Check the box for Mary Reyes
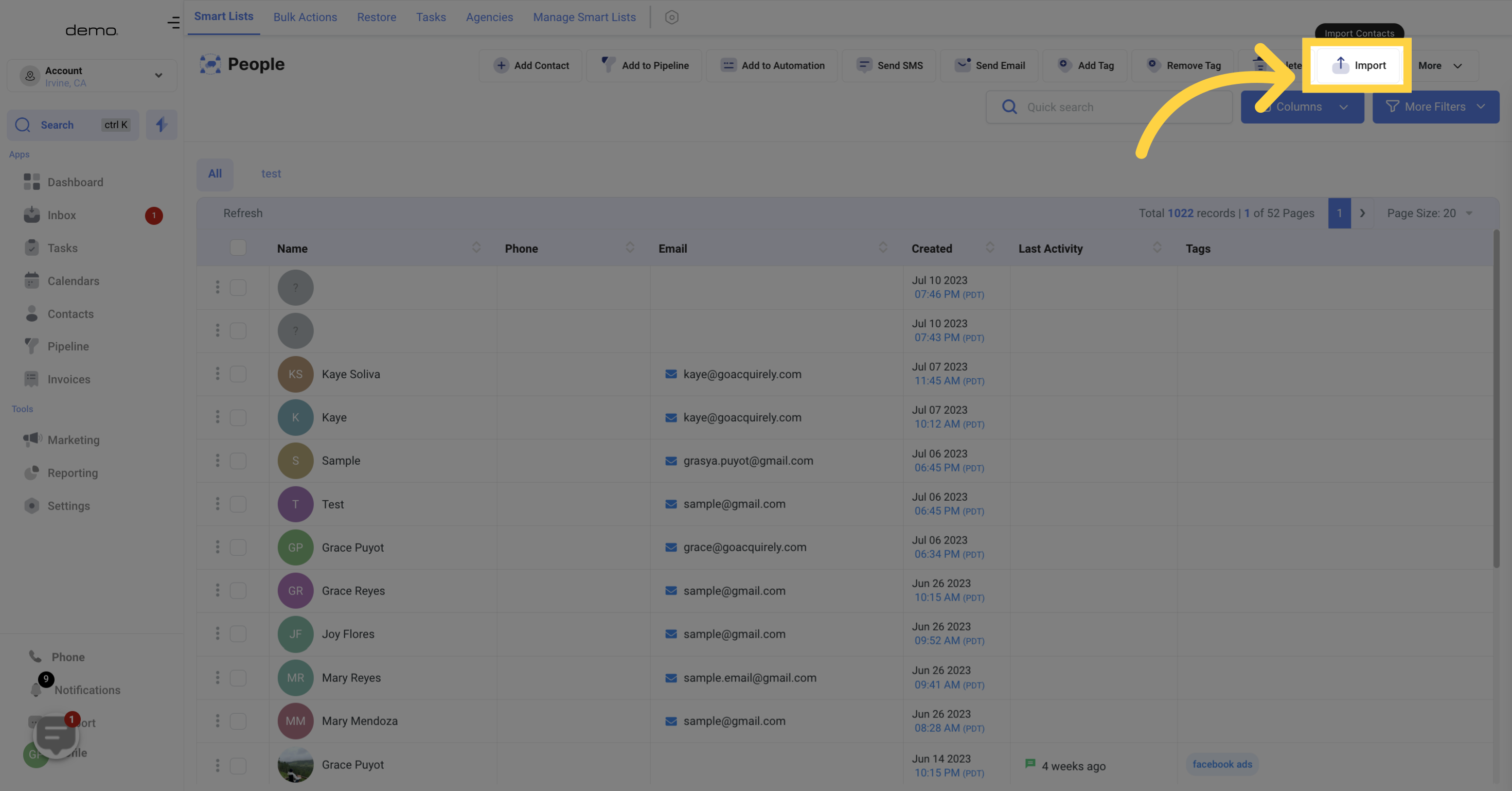1512x791 pixels. click(238, 677)
